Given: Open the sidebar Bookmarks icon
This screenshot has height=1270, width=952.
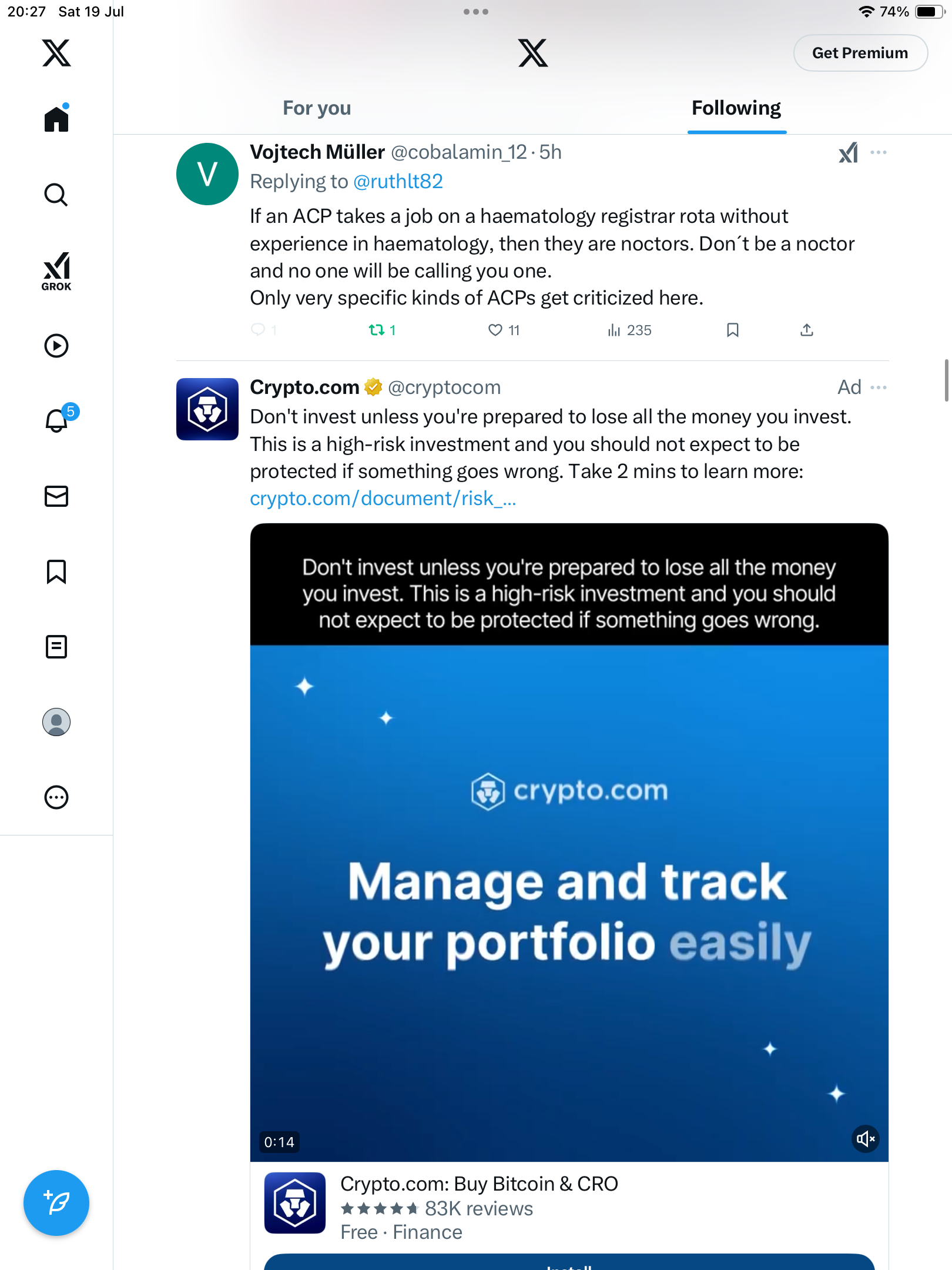Looking at the screenshot, I should click(x=56, y=571).
